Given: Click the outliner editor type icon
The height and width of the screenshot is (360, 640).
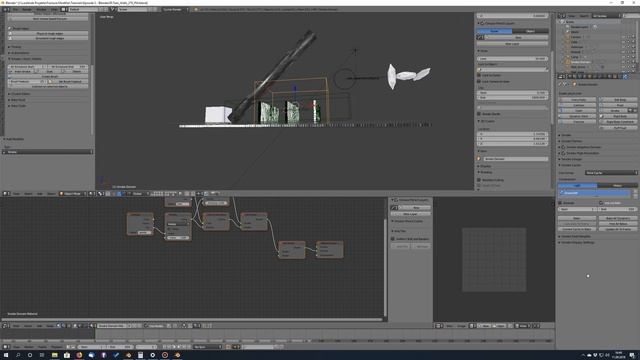Looking at the screenshot, I should tap(562, 16).
